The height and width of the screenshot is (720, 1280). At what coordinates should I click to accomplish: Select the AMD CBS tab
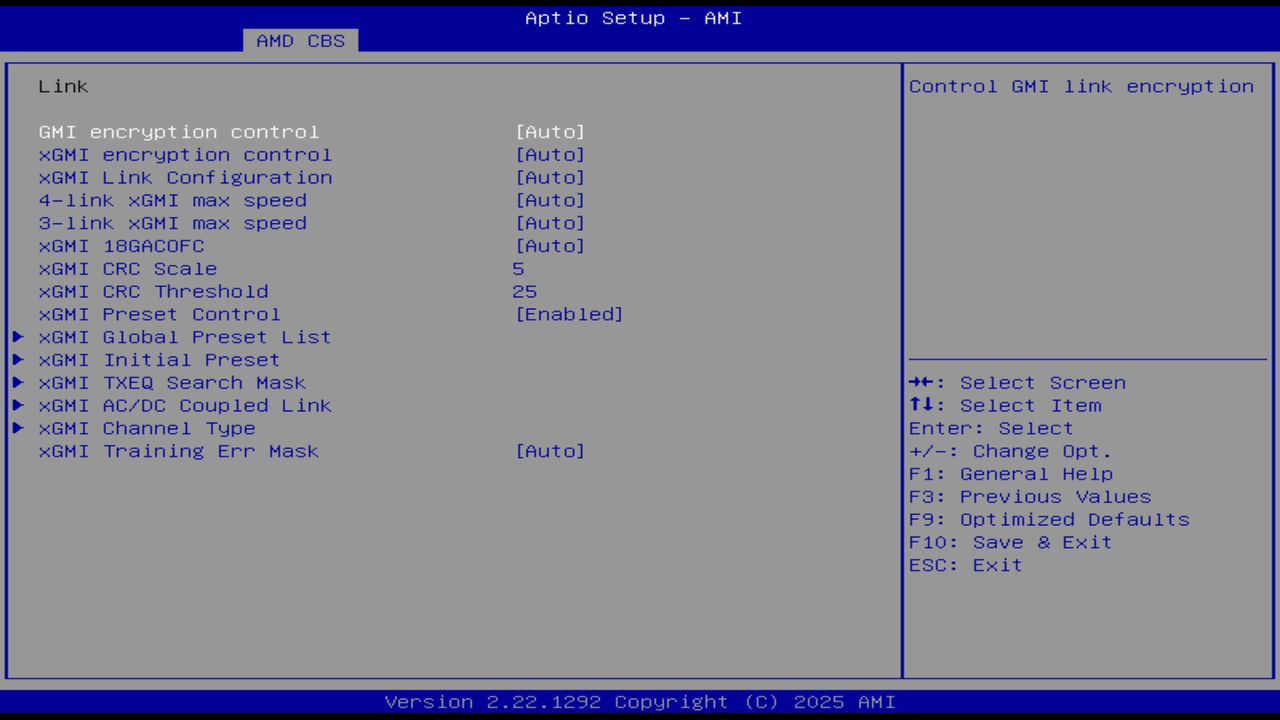(300, 41)
